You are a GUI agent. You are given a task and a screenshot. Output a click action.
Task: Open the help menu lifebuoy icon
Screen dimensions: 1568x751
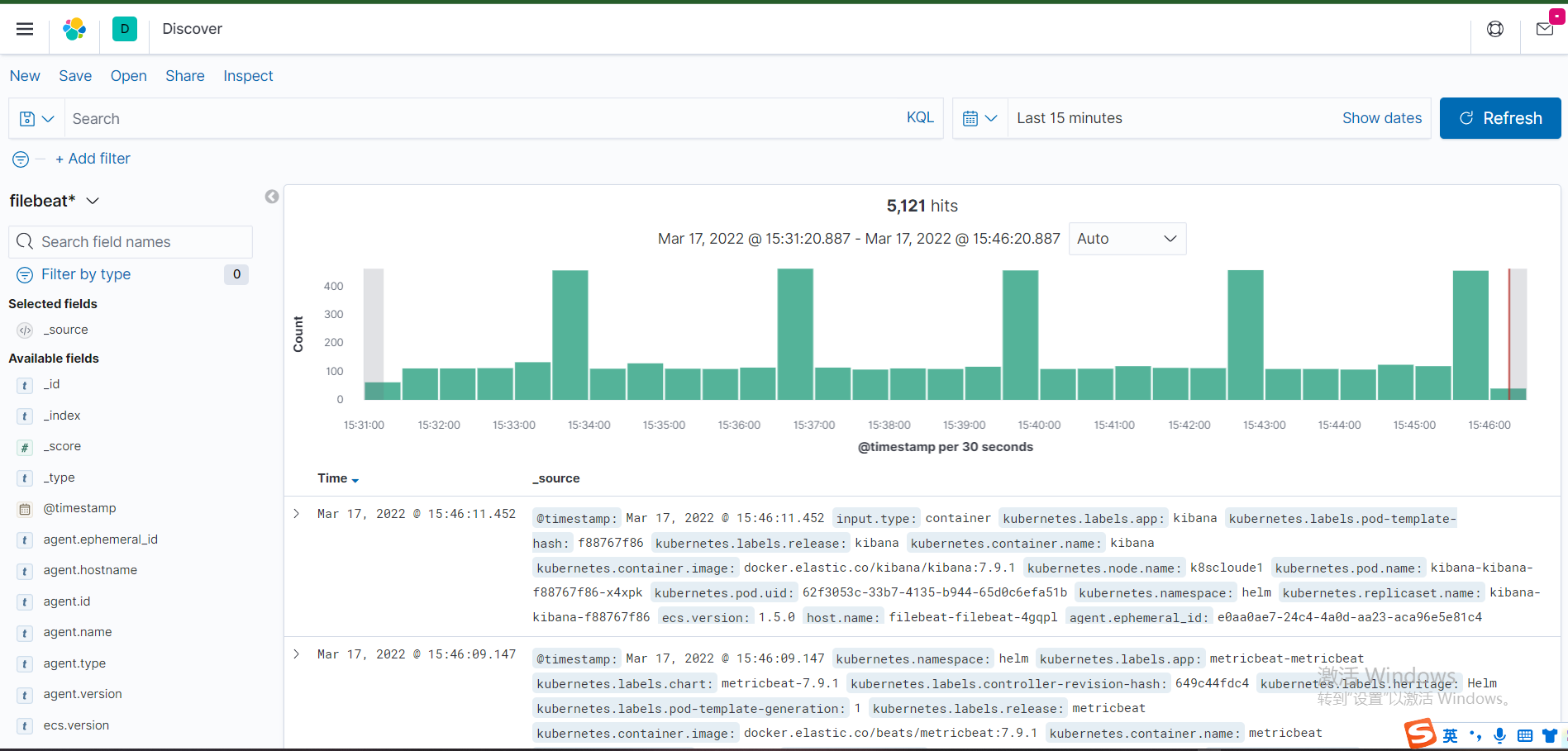[x=1495, y=29]
